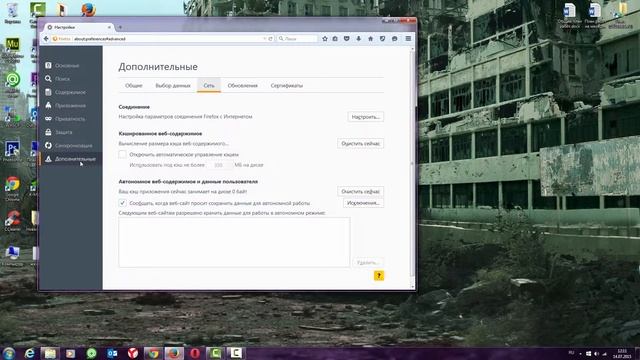Open Yandex Browser from taskbar
Screen dimensions: 640x360
[x=133, y=353]
